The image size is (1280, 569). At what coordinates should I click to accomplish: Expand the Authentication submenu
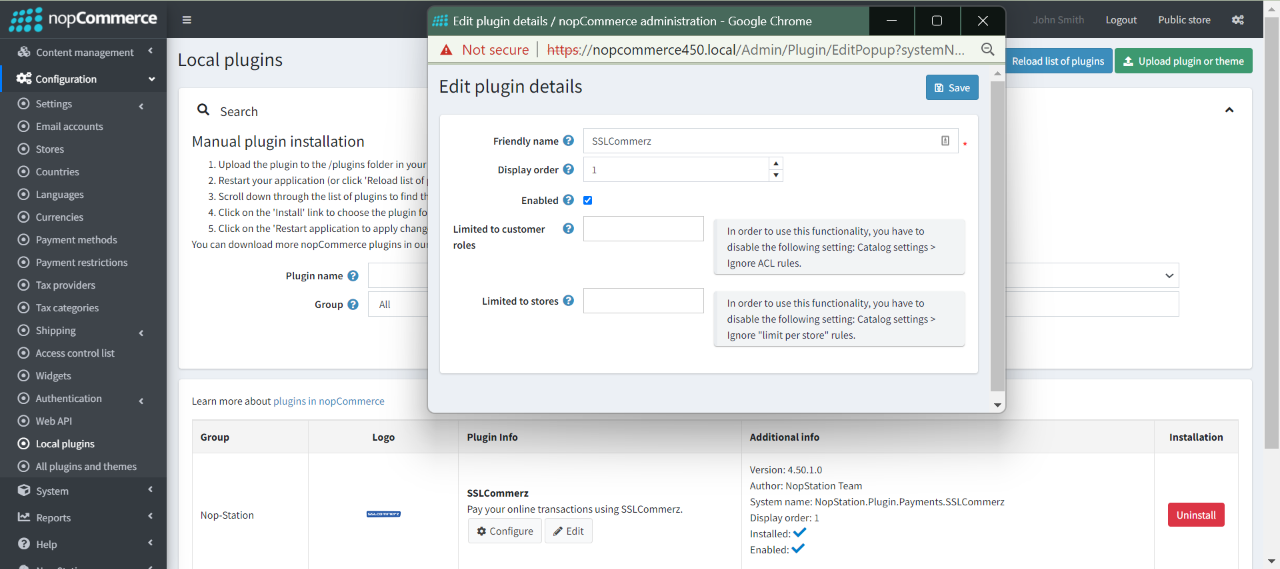click(x=83, y=399)
